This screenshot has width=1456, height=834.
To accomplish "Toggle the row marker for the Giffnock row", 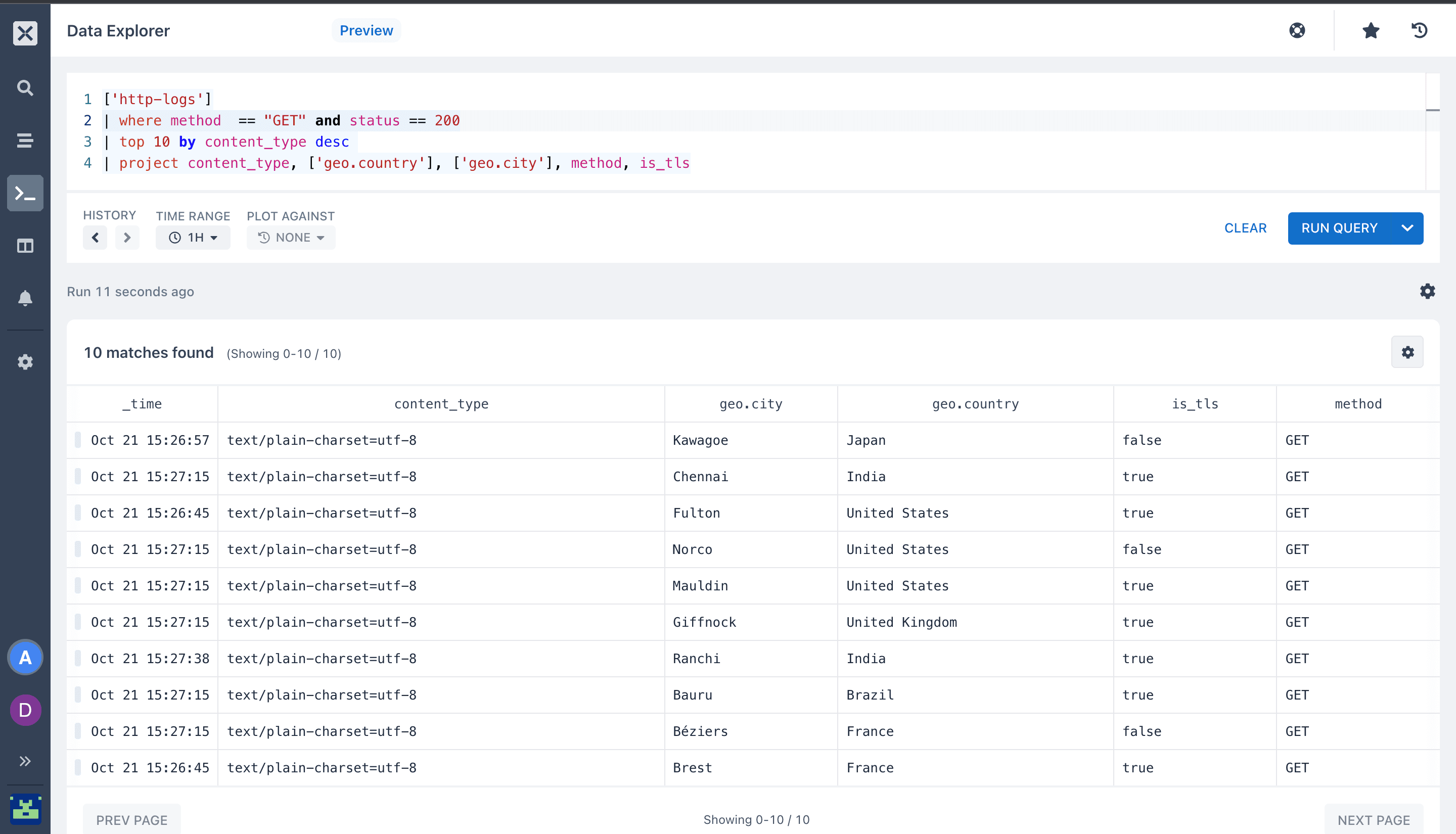I will coord(78,622).
